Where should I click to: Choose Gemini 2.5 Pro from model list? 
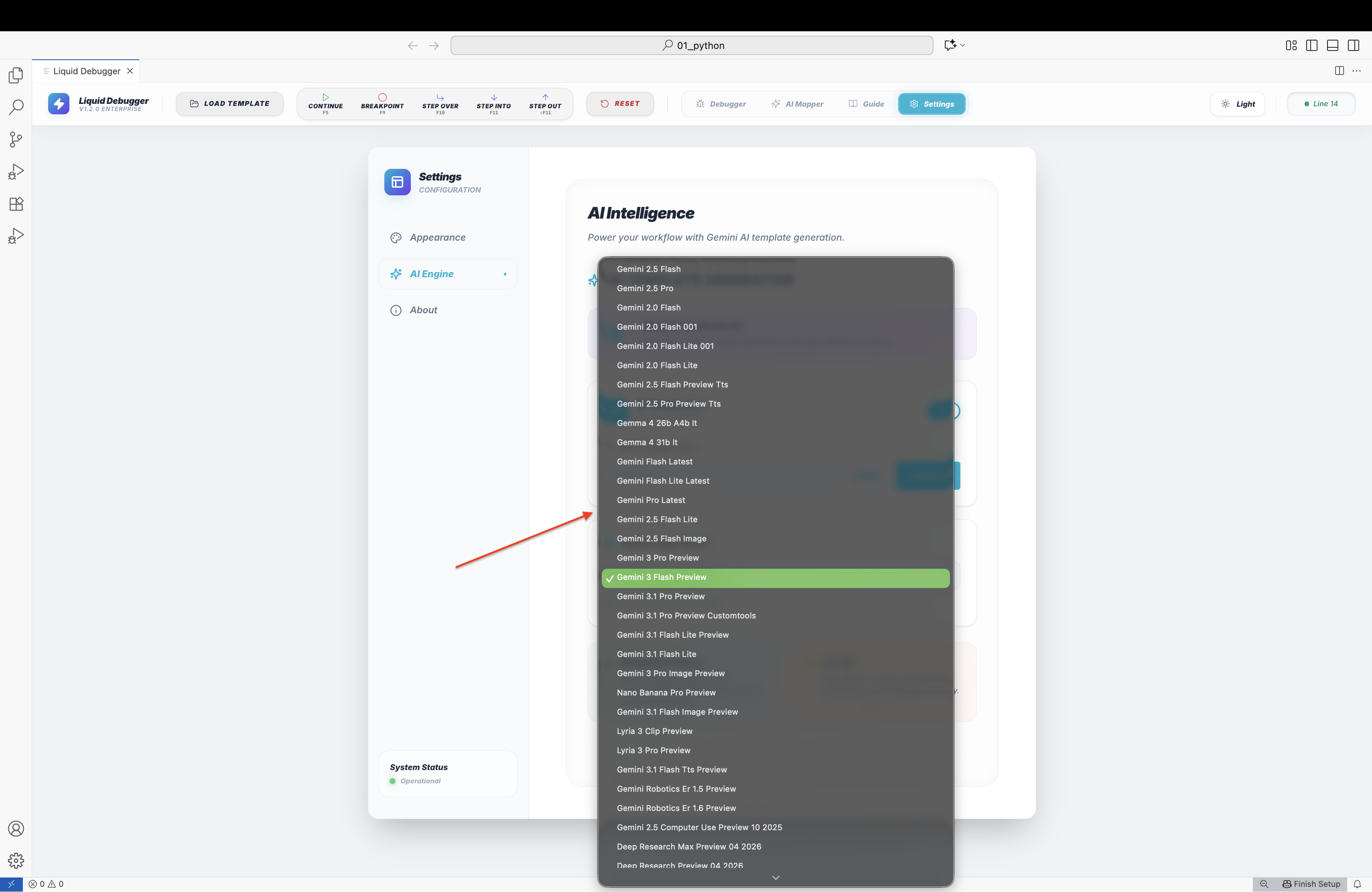(775, 288)
